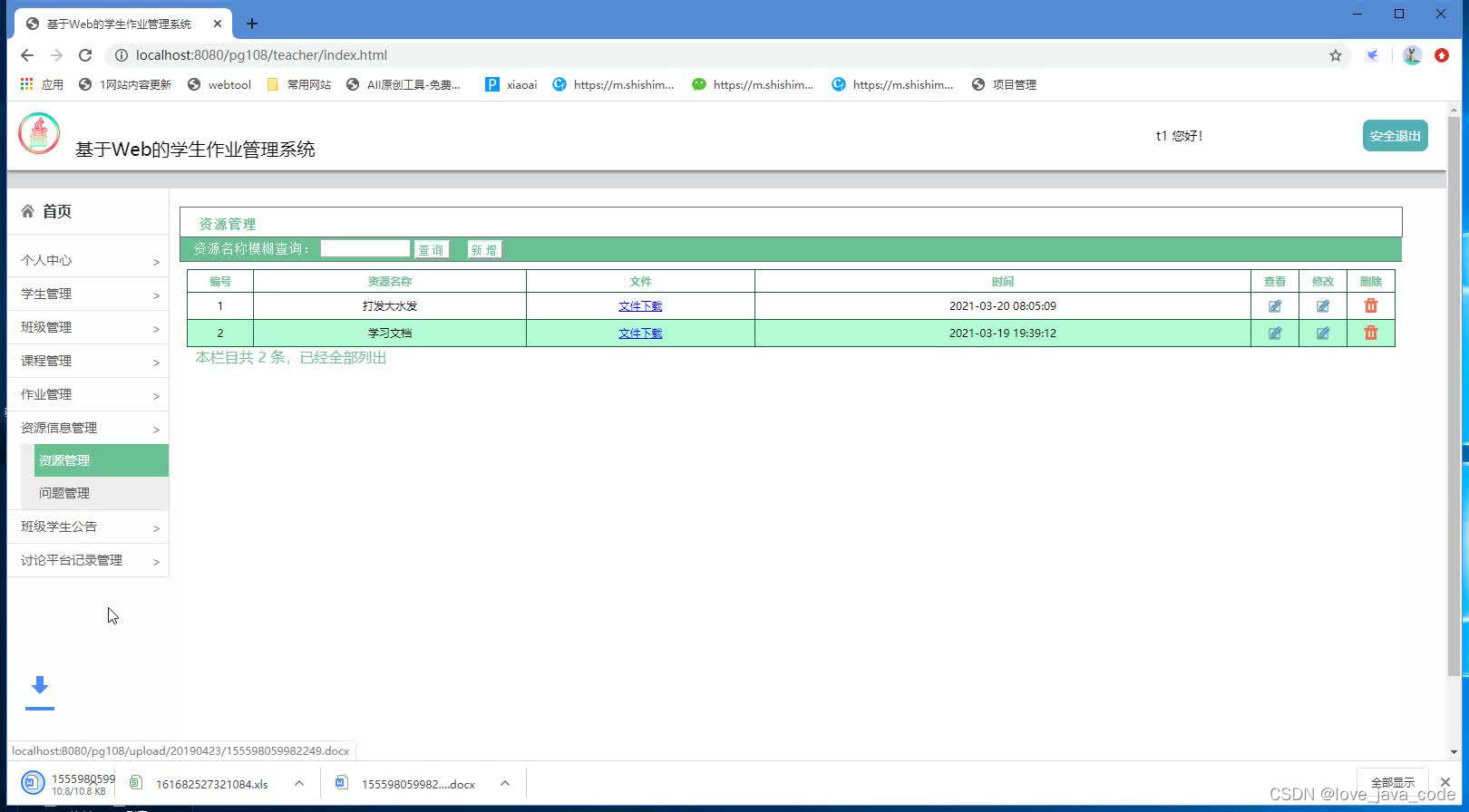Click view icon for row 打发大水发

(x=1274, y=306)
